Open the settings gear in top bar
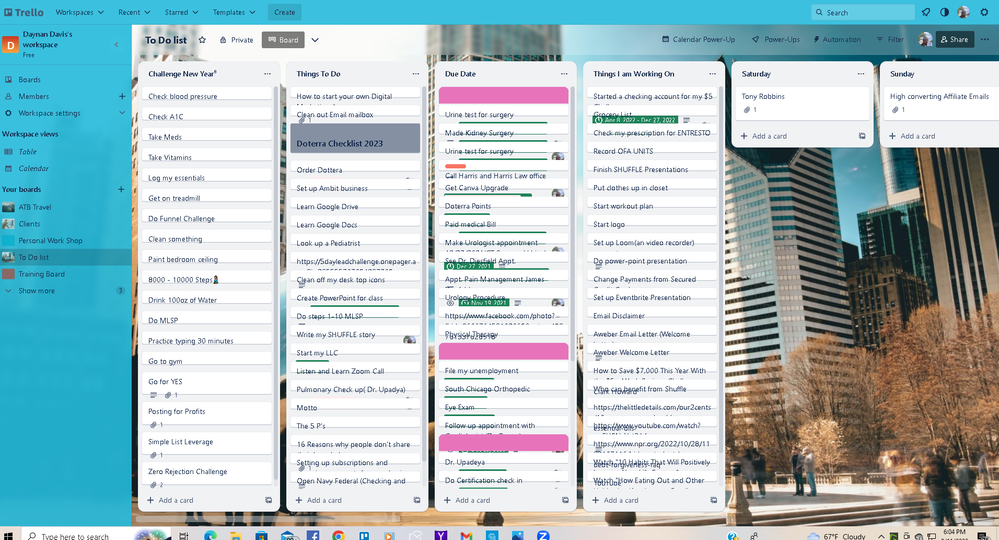The width and height of the screenshot is (999, 540). tap(984, 12)
